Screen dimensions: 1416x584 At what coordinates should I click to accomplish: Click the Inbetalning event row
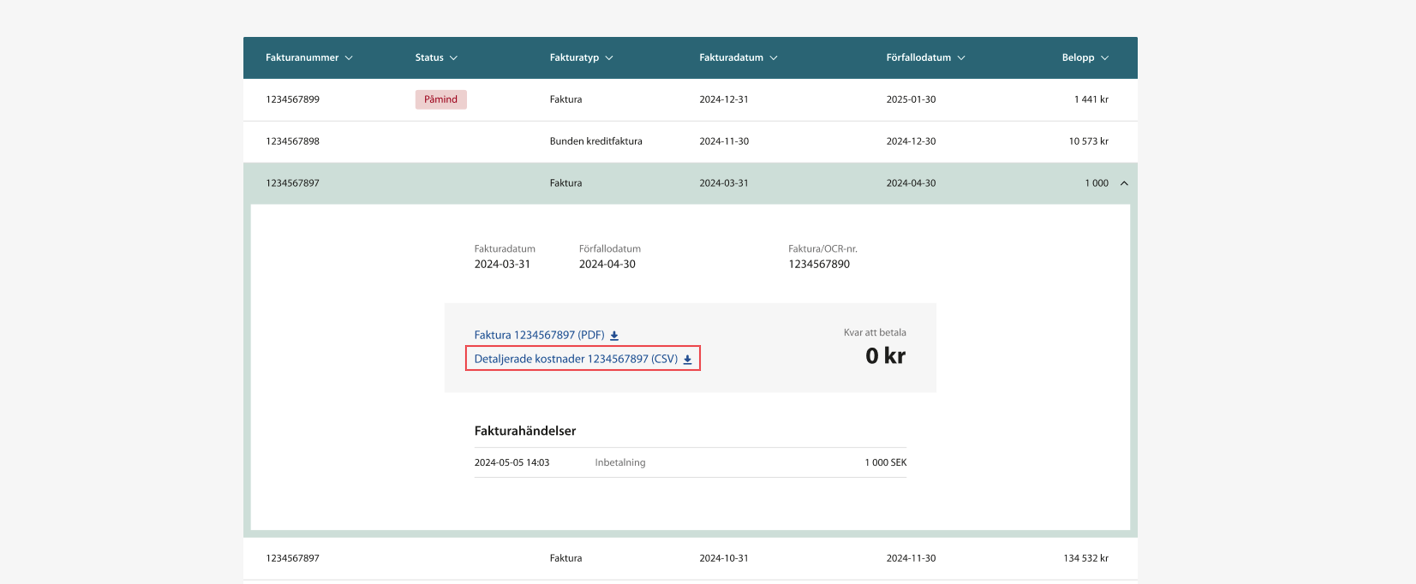(620, 463)
